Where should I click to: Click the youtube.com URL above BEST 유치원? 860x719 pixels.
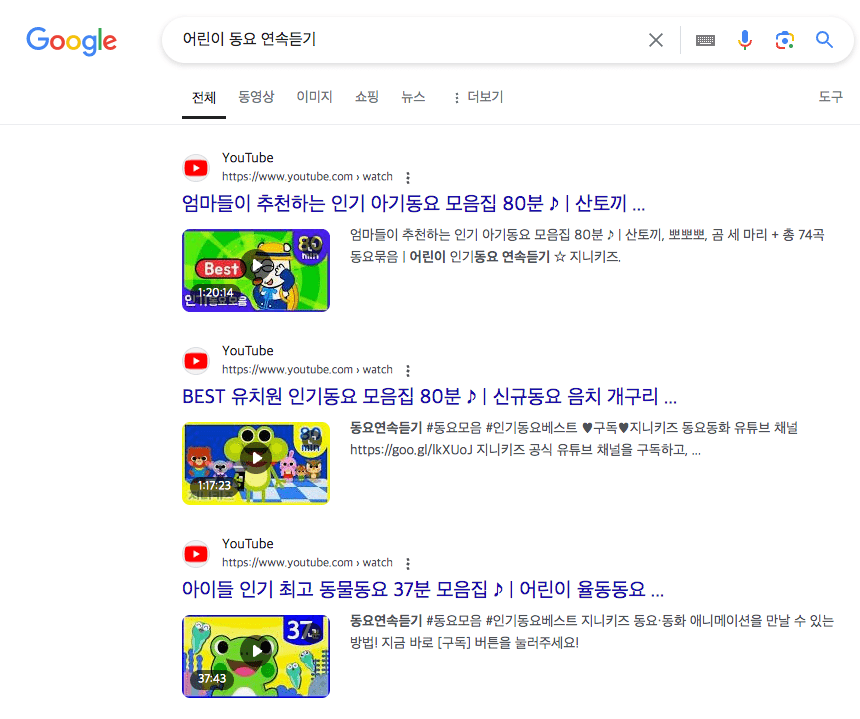pos(307,370)
